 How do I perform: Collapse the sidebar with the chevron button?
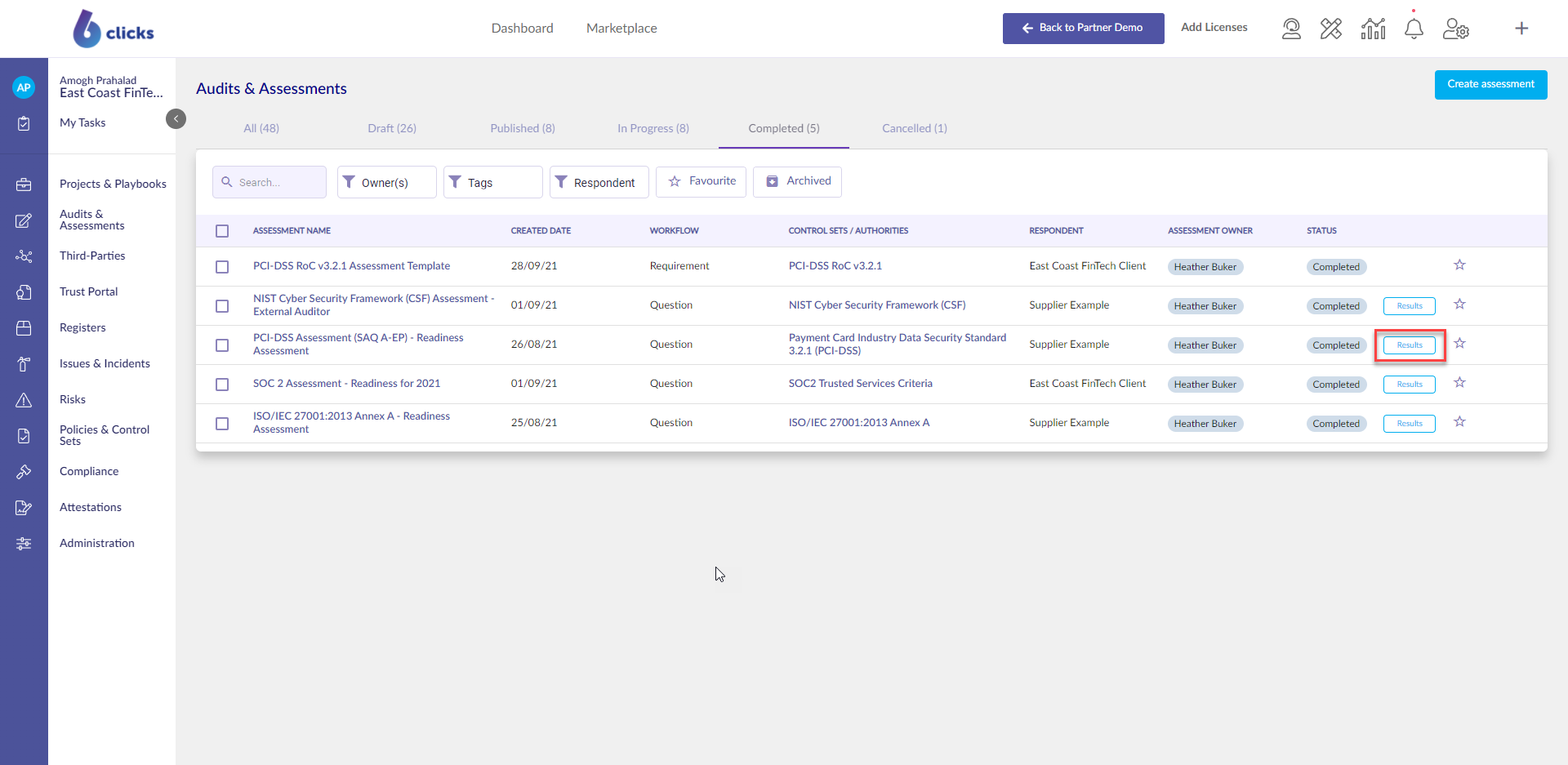coord(176,118)
